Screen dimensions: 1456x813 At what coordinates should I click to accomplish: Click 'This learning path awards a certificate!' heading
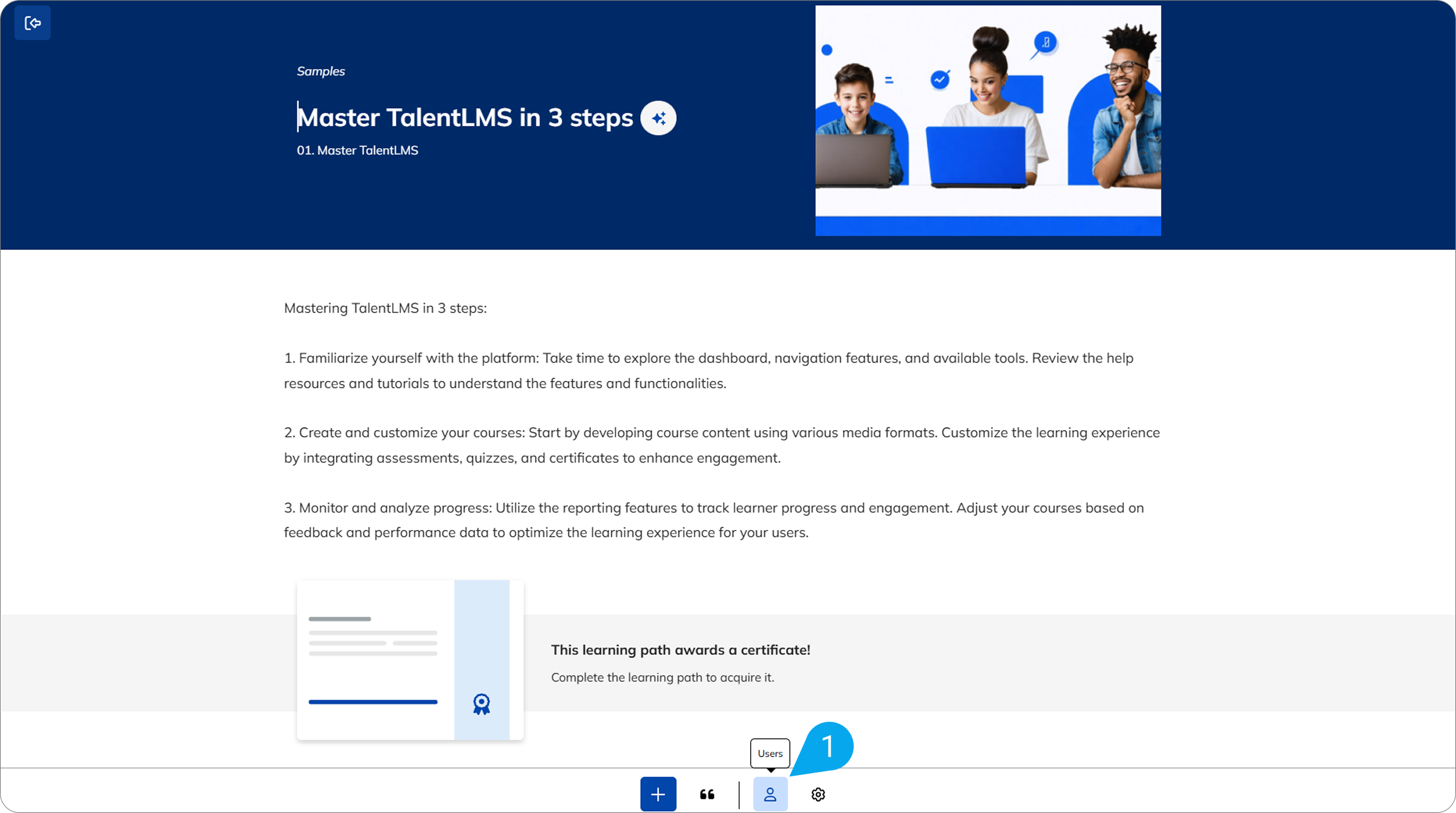[x=680, y=650]
